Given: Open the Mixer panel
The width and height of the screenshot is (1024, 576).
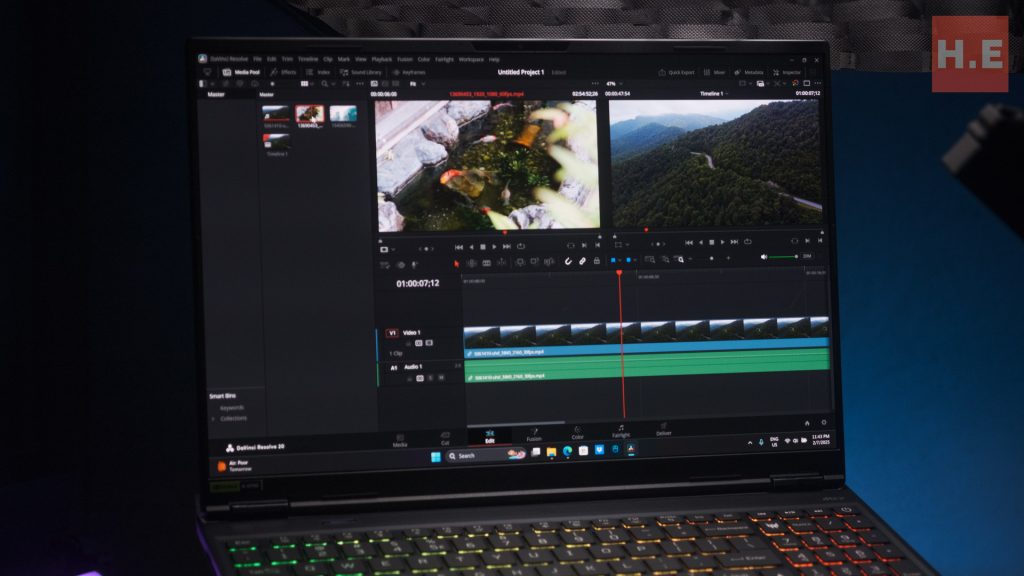Looking at the screenshot, I should pyautogui.click(x=714, y=72).
